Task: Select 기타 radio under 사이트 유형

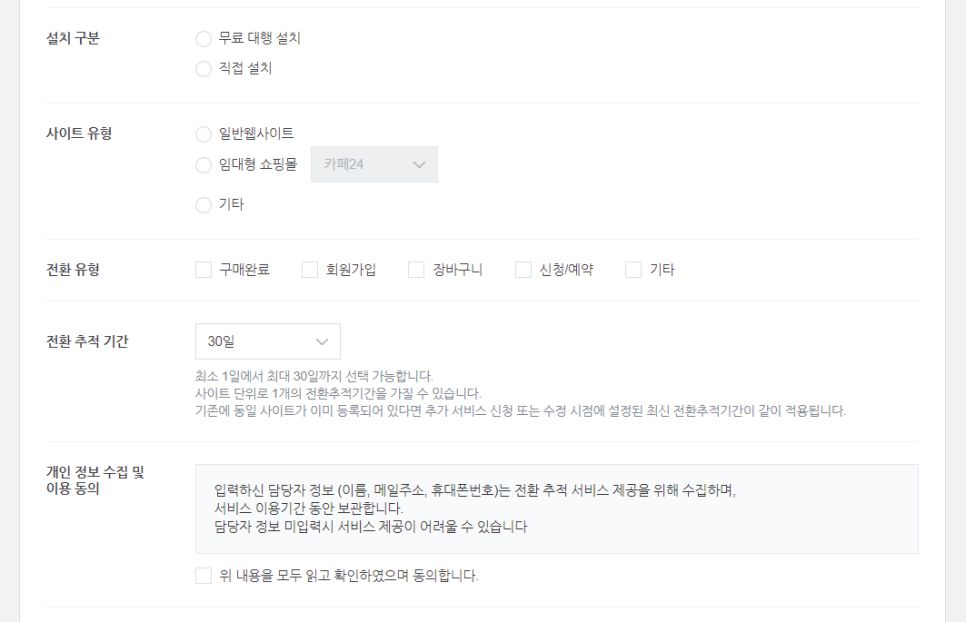Action: (x=203, y=205)
